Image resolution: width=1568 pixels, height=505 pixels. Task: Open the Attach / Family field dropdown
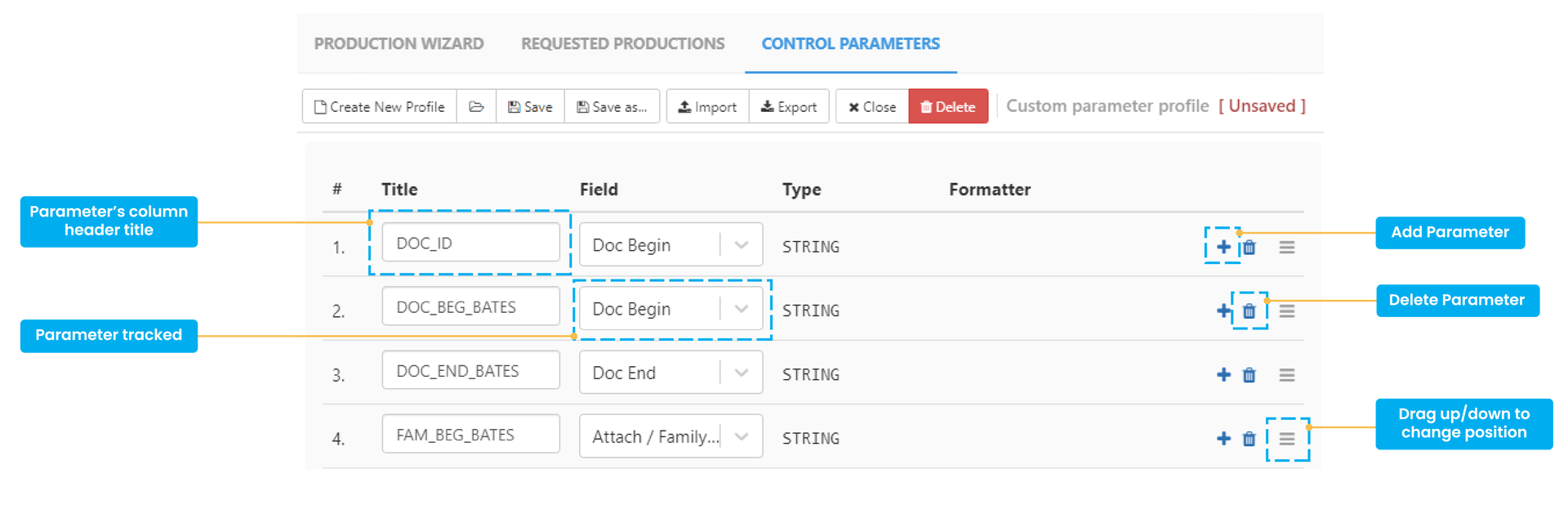tap(670, 436)
